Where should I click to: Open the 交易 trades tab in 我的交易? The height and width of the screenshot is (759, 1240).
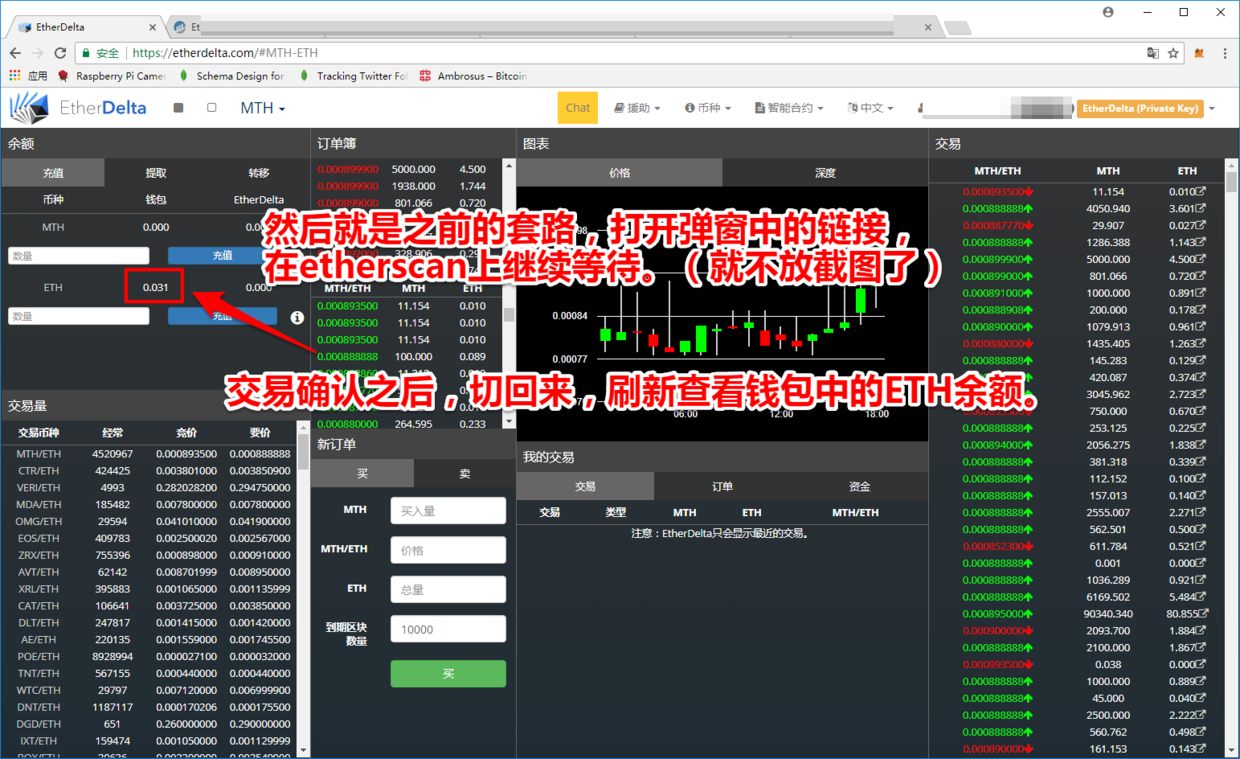[x=585, y=486]
